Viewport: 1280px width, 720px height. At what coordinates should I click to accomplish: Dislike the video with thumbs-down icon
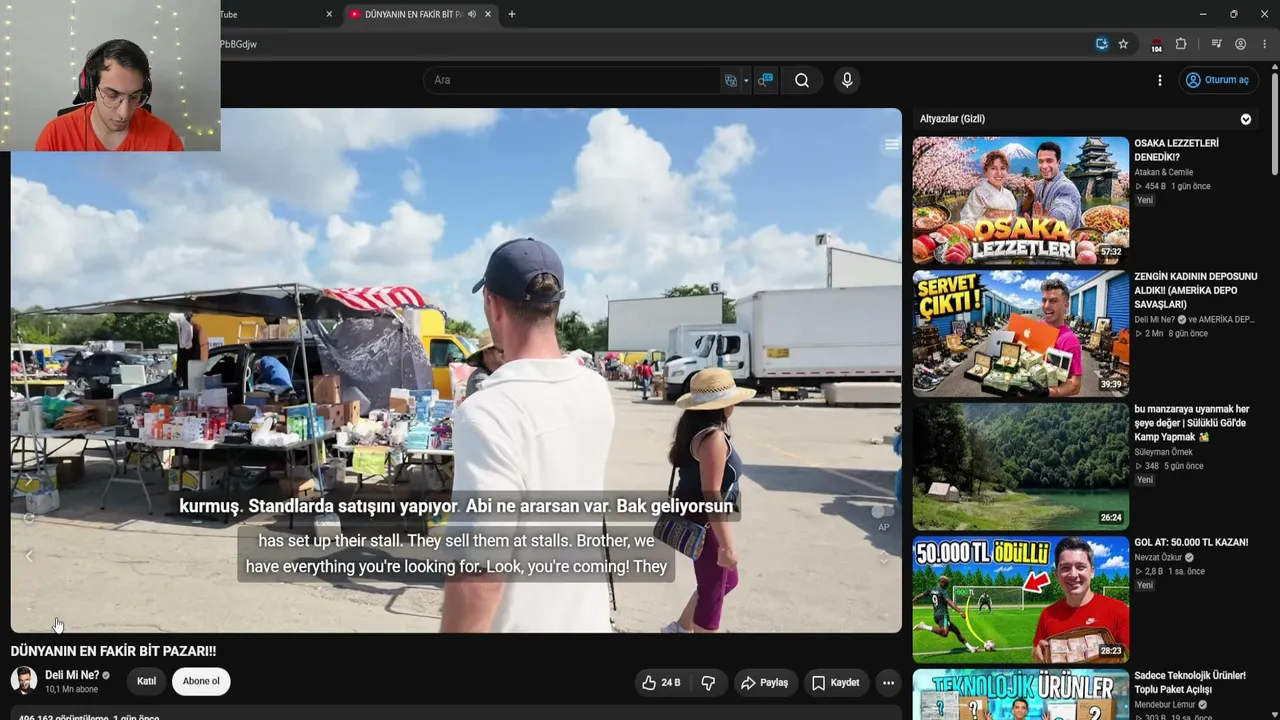[x=708, y=682]
